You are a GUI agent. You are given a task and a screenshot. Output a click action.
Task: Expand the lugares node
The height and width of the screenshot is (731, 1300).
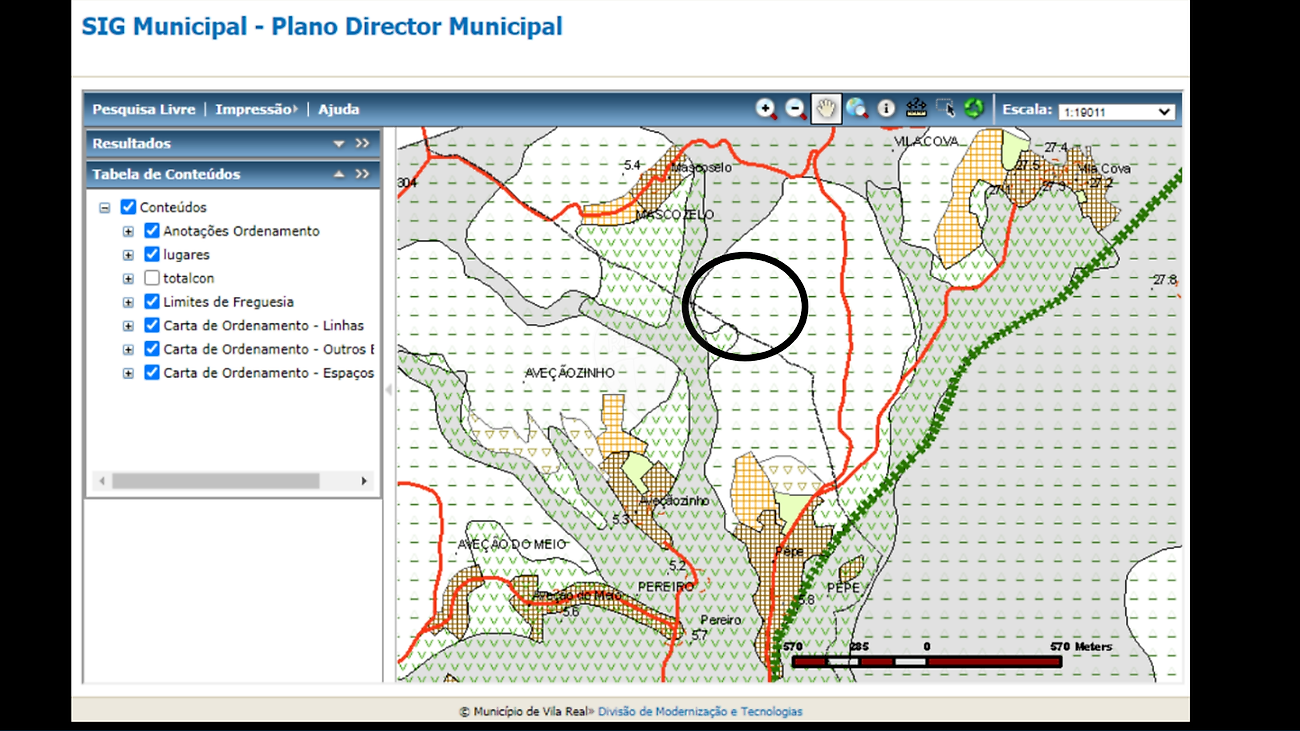[128, 255]
